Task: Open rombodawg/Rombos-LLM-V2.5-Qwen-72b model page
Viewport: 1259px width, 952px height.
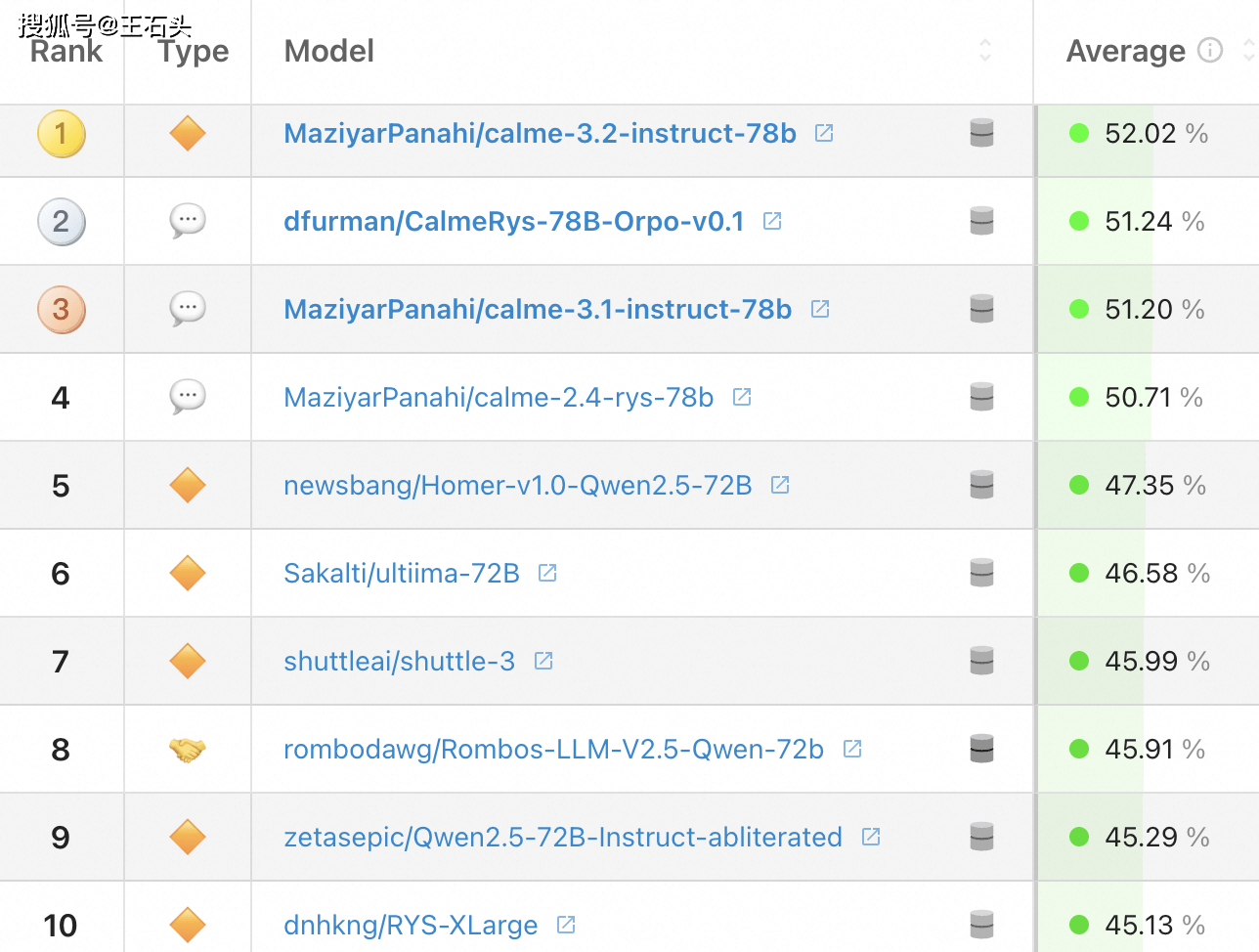Action: point(553,749)
